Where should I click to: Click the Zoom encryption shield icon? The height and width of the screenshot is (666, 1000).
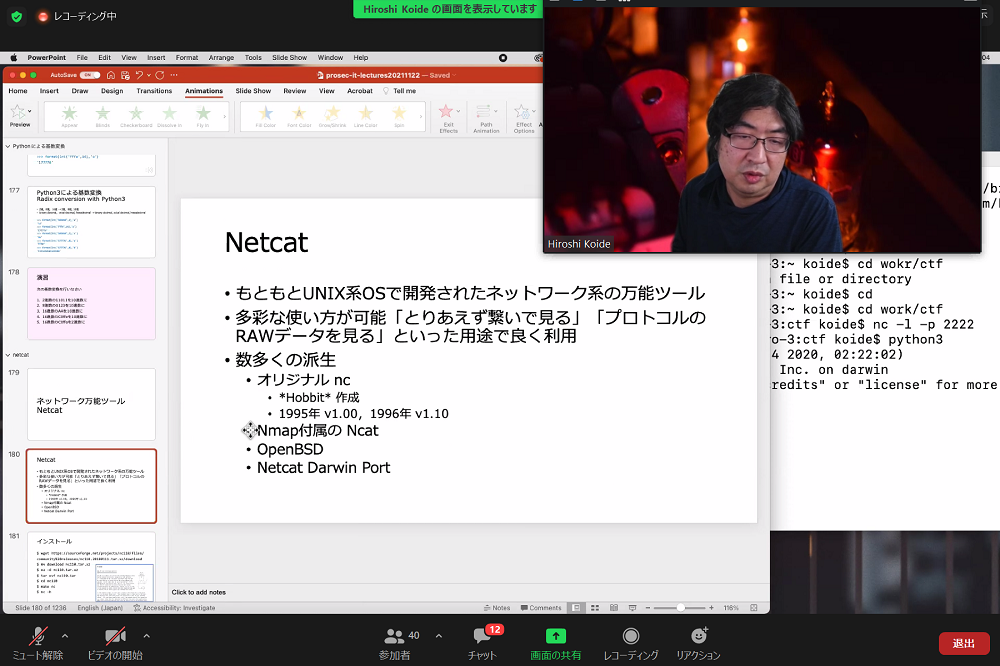(x=17, y=17)
